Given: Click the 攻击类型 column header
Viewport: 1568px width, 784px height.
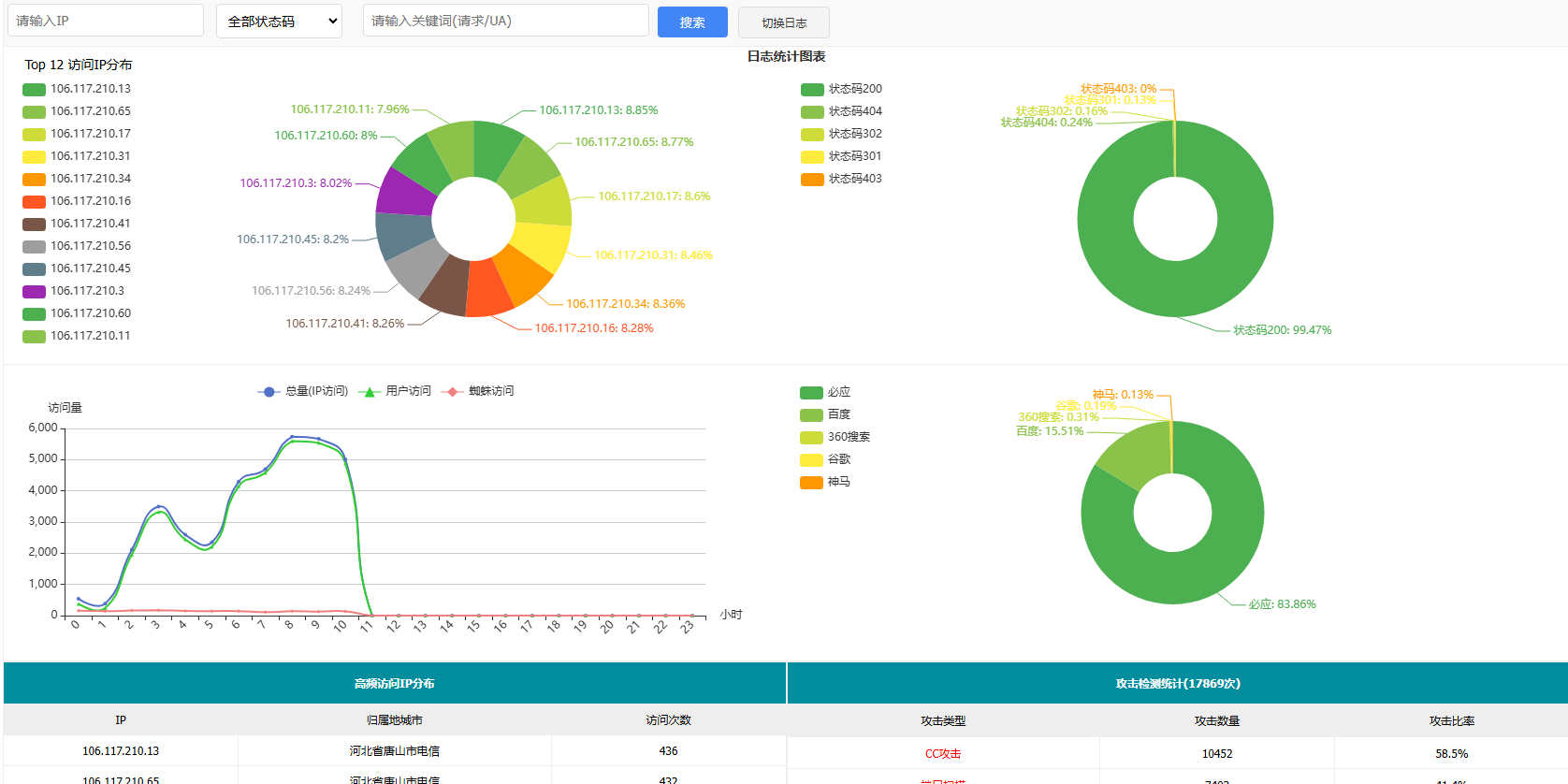Looking at the screenshot, I should coord(943,721).
